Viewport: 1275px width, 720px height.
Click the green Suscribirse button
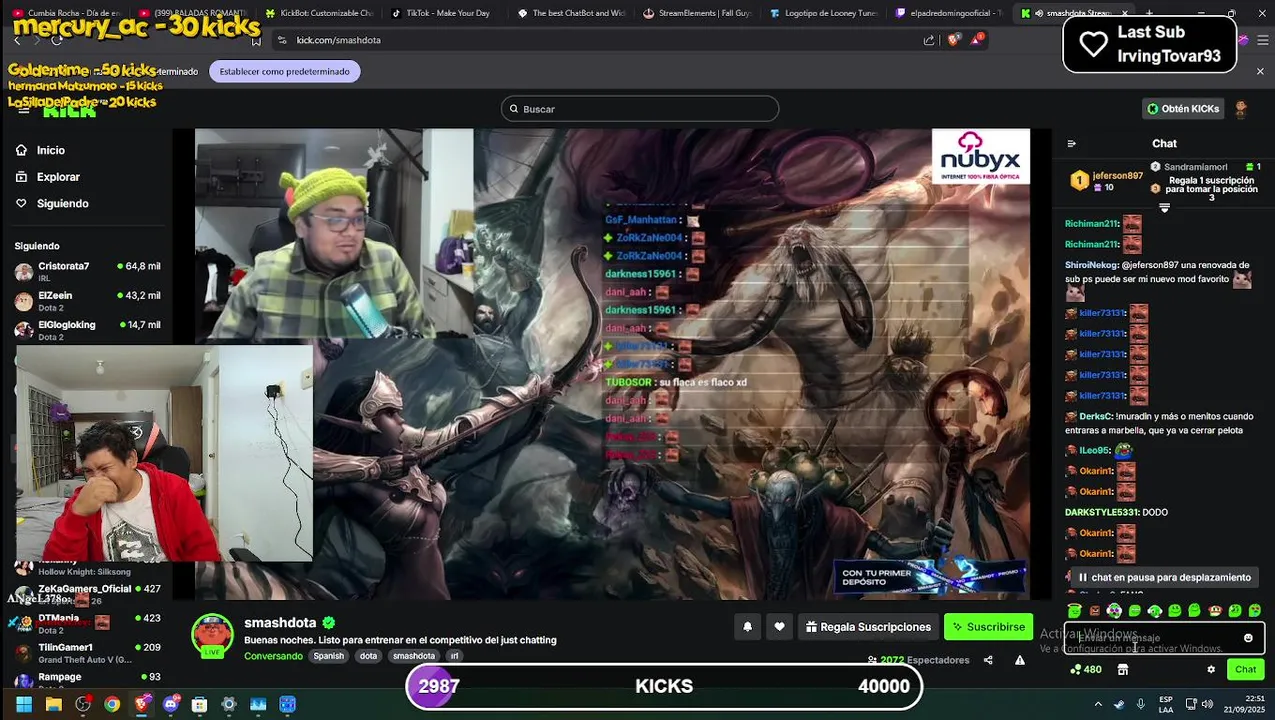988,627
